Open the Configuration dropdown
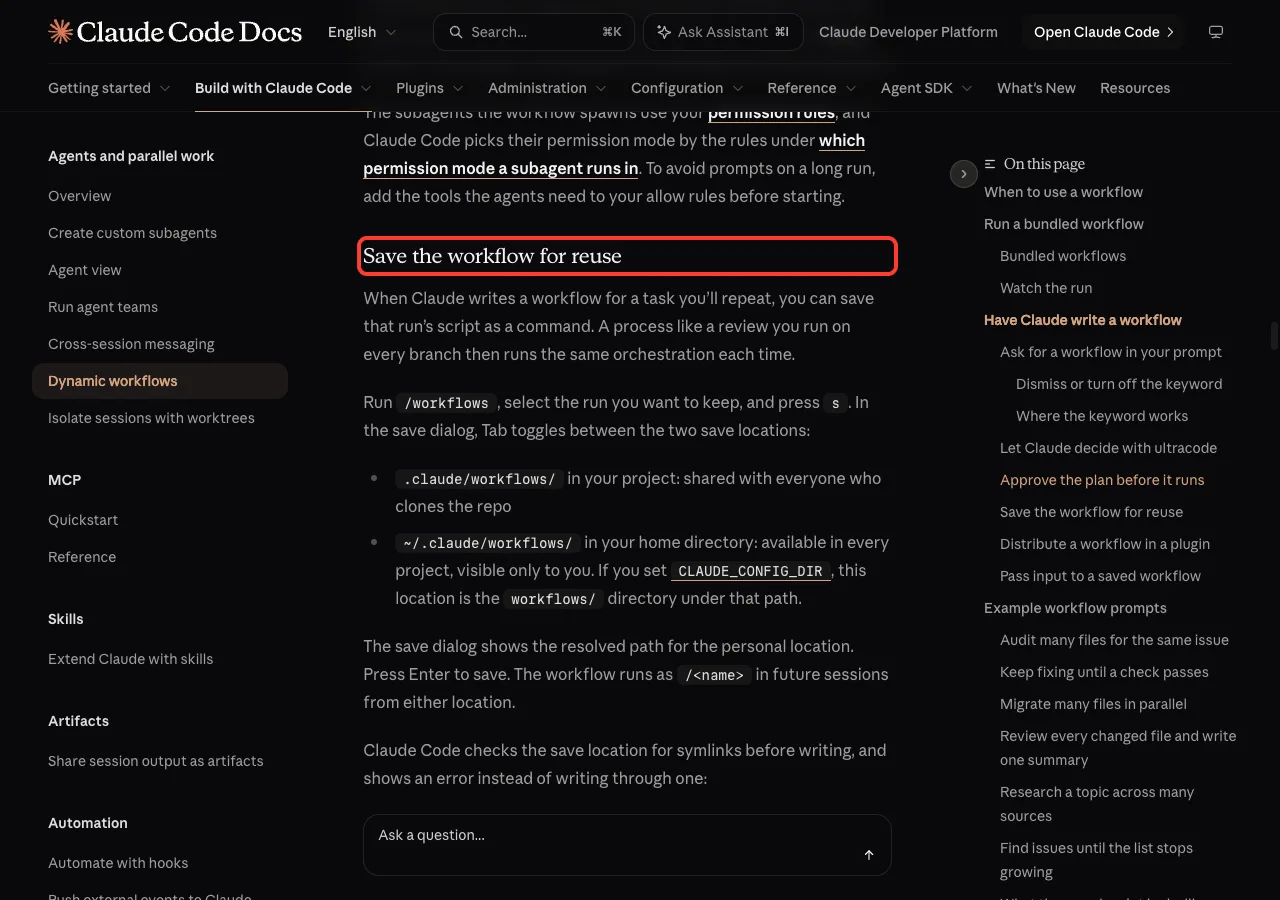The height and width of the screenshot is (900, 1280). point(687,88)
